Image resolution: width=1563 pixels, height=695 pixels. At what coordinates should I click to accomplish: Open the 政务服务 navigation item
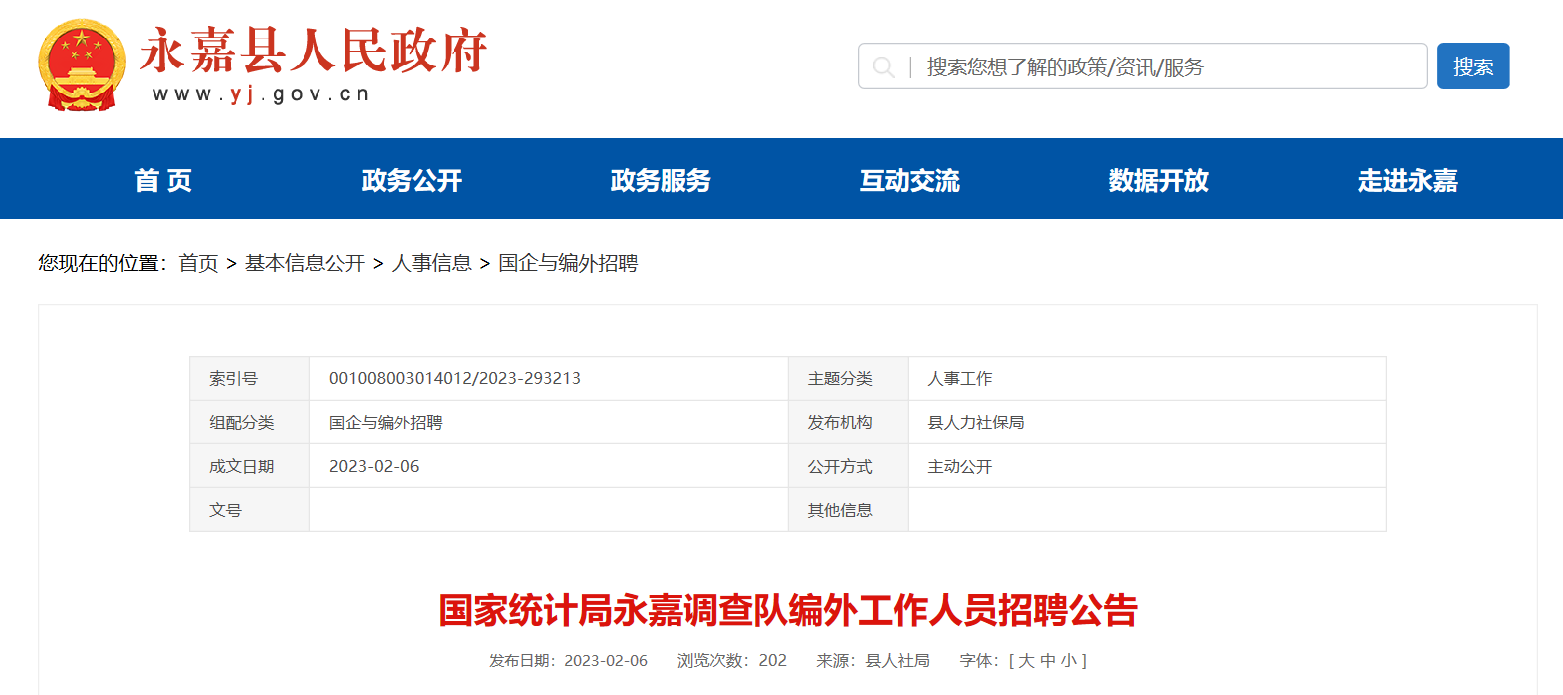[661, 180]
